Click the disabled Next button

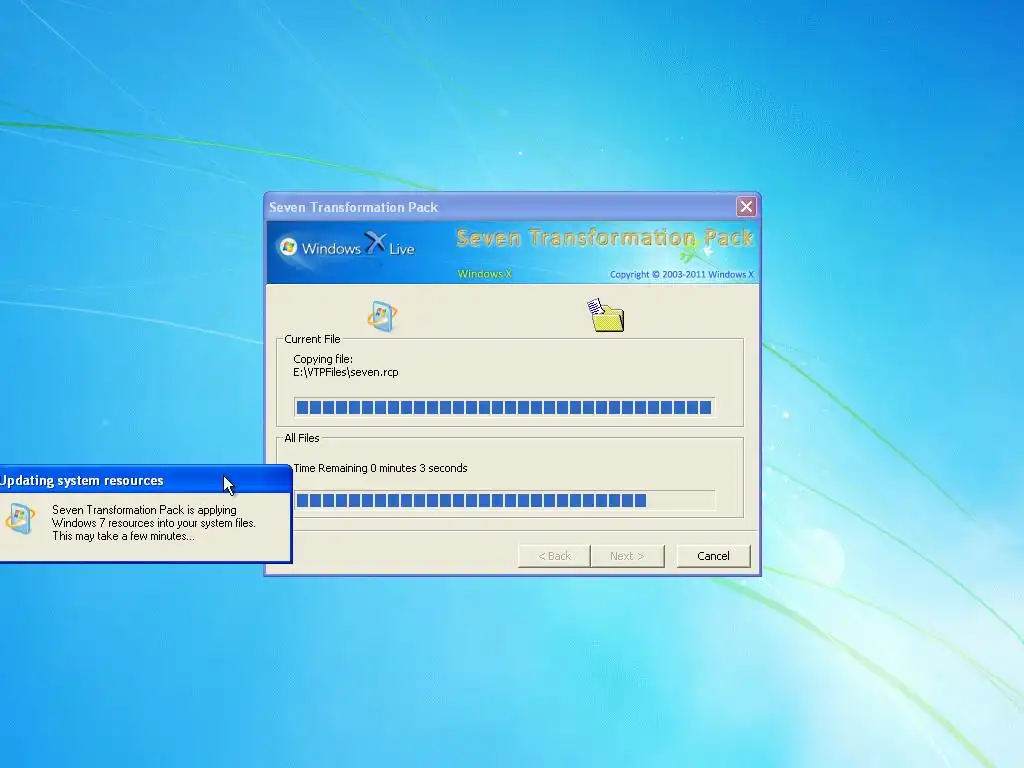[x=627, y=556]
